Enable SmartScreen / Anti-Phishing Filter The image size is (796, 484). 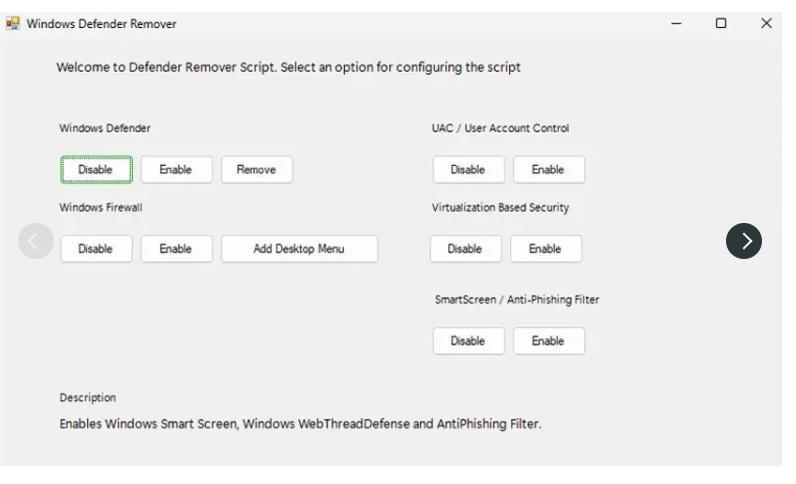pos(549,341)
